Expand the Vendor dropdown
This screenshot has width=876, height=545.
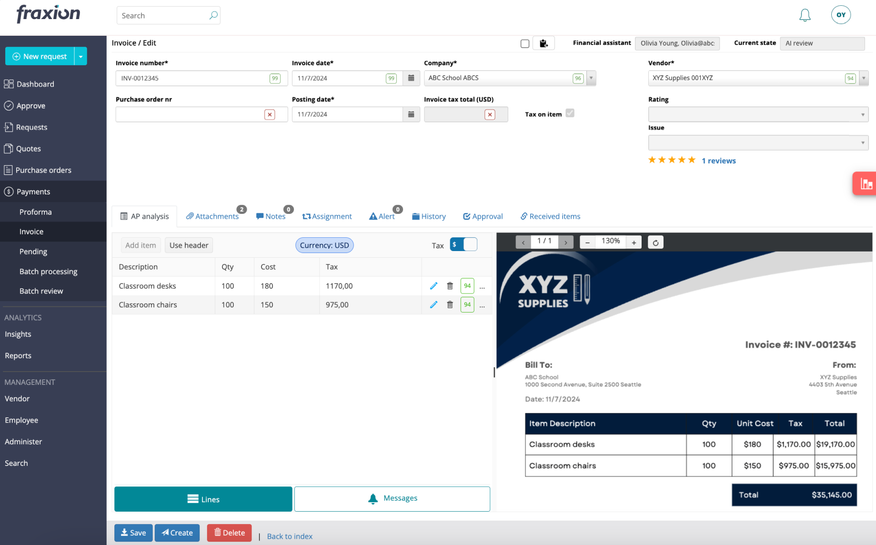(x=864, y=78)
